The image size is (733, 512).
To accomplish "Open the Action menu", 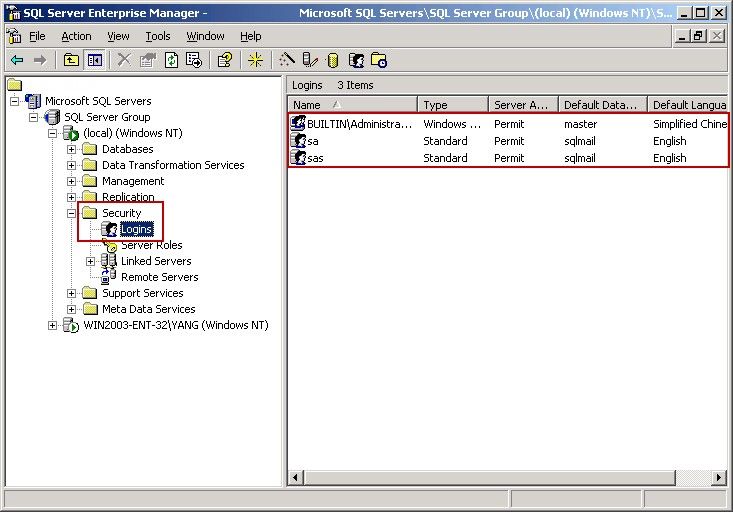I will 76,36.
